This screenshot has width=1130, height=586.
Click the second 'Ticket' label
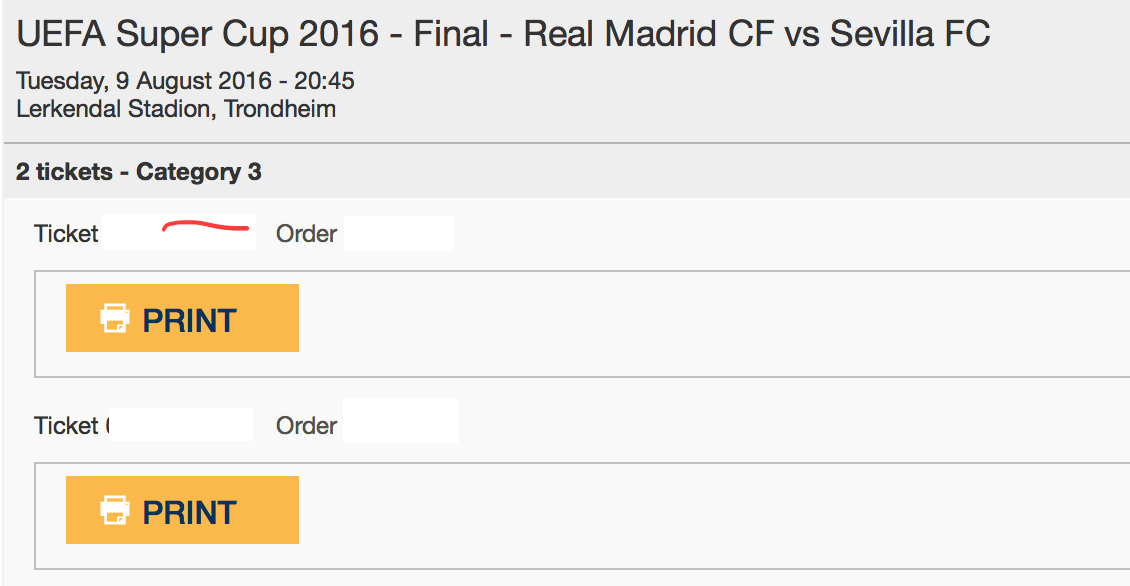point(66,425)
